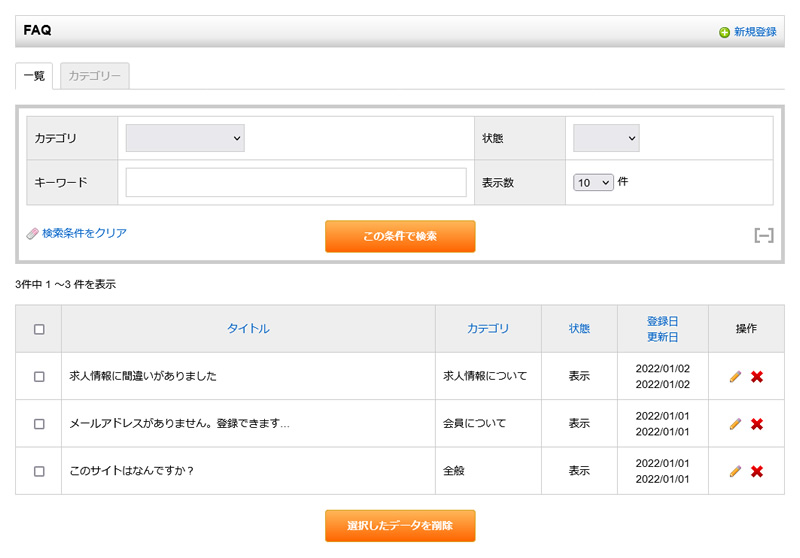Click the eraser icon by 検索条件をクリア
800x558 pixels.
coord(33,234)
